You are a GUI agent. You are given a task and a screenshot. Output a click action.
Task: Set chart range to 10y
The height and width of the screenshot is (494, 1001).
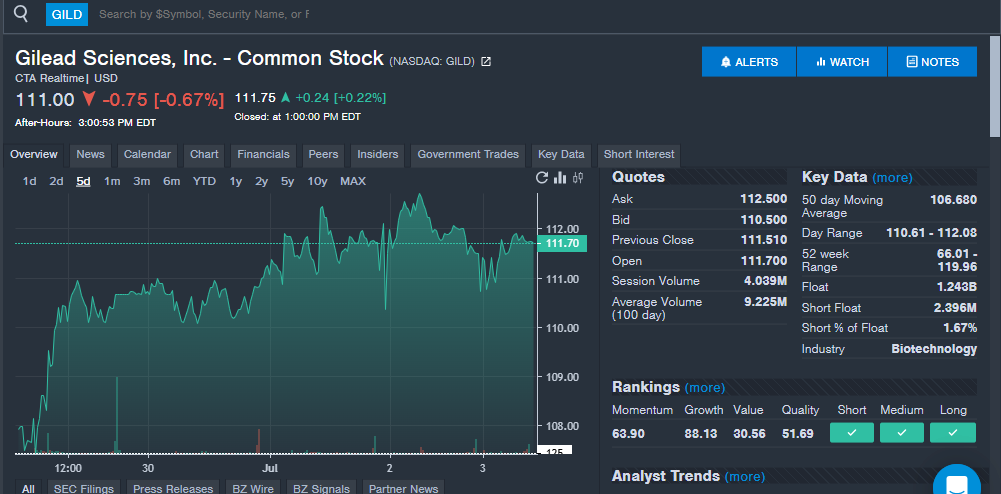coord(317,181)
